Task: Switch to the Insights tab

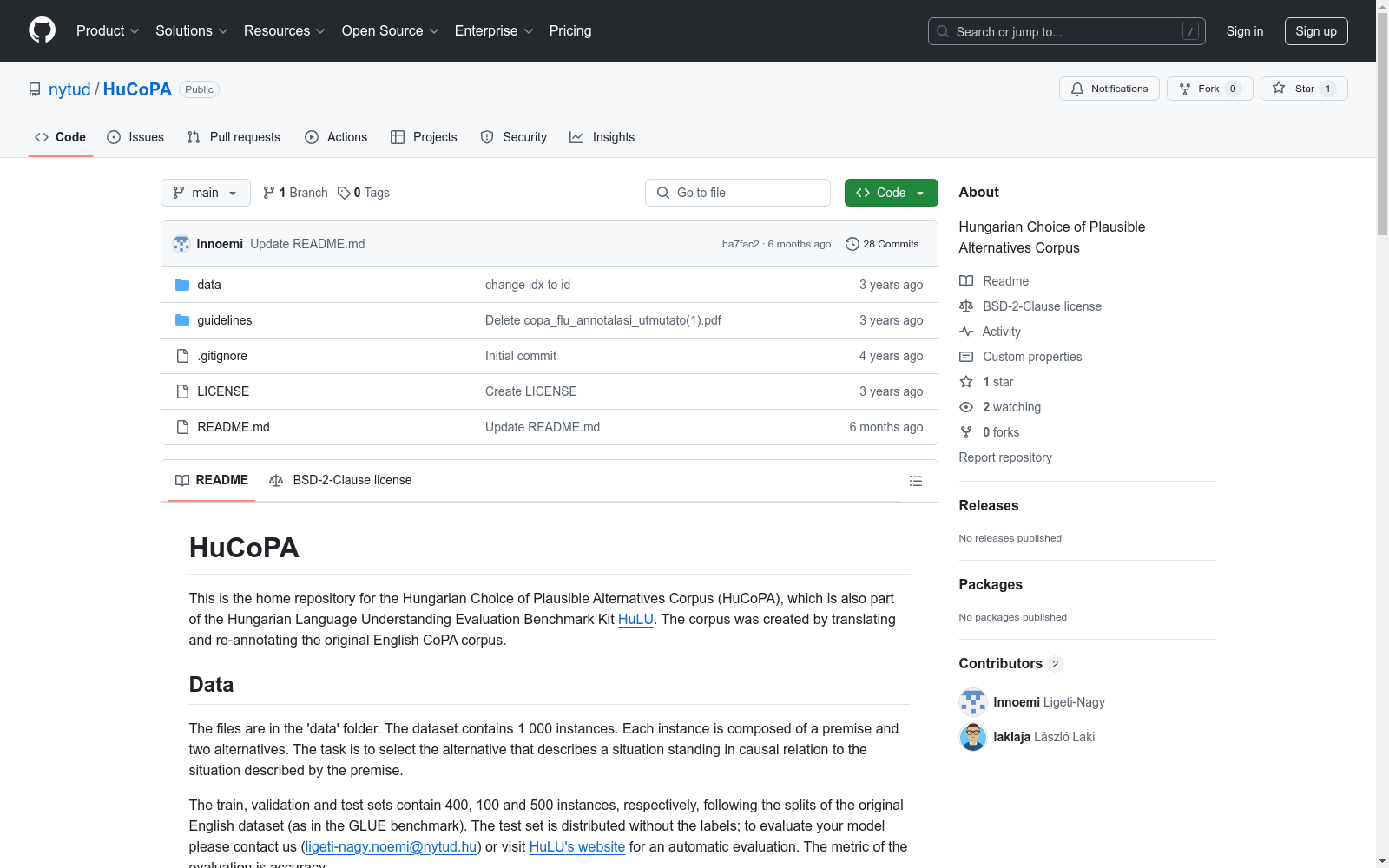Action: (602, 137)
